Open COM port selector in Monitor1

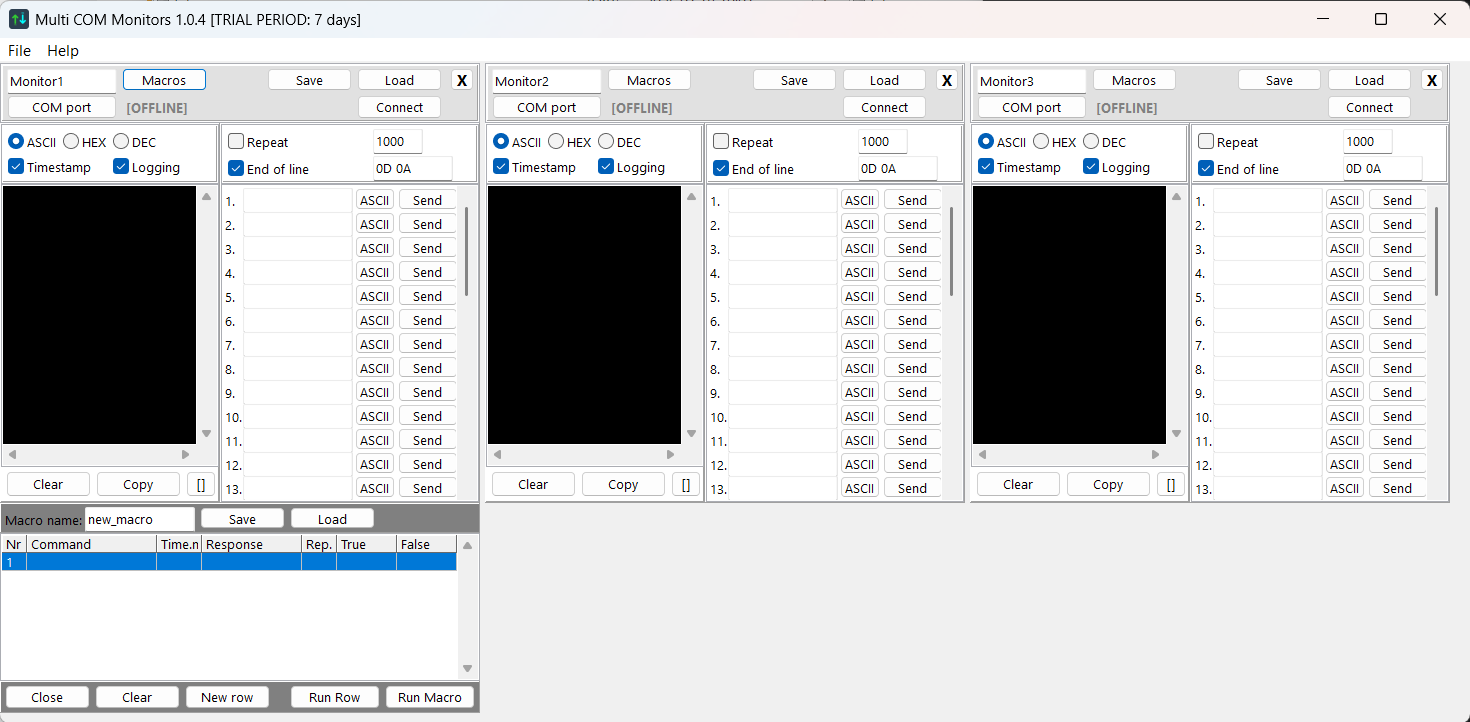62,108
